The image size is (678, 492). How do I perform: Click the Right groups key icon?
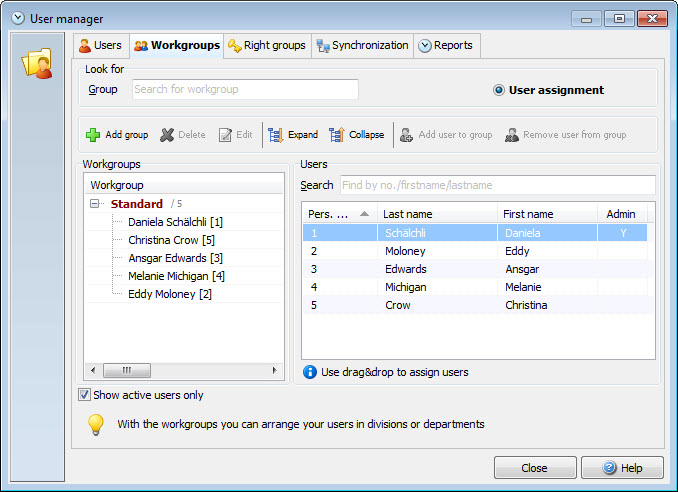click(x=234, y=46)
